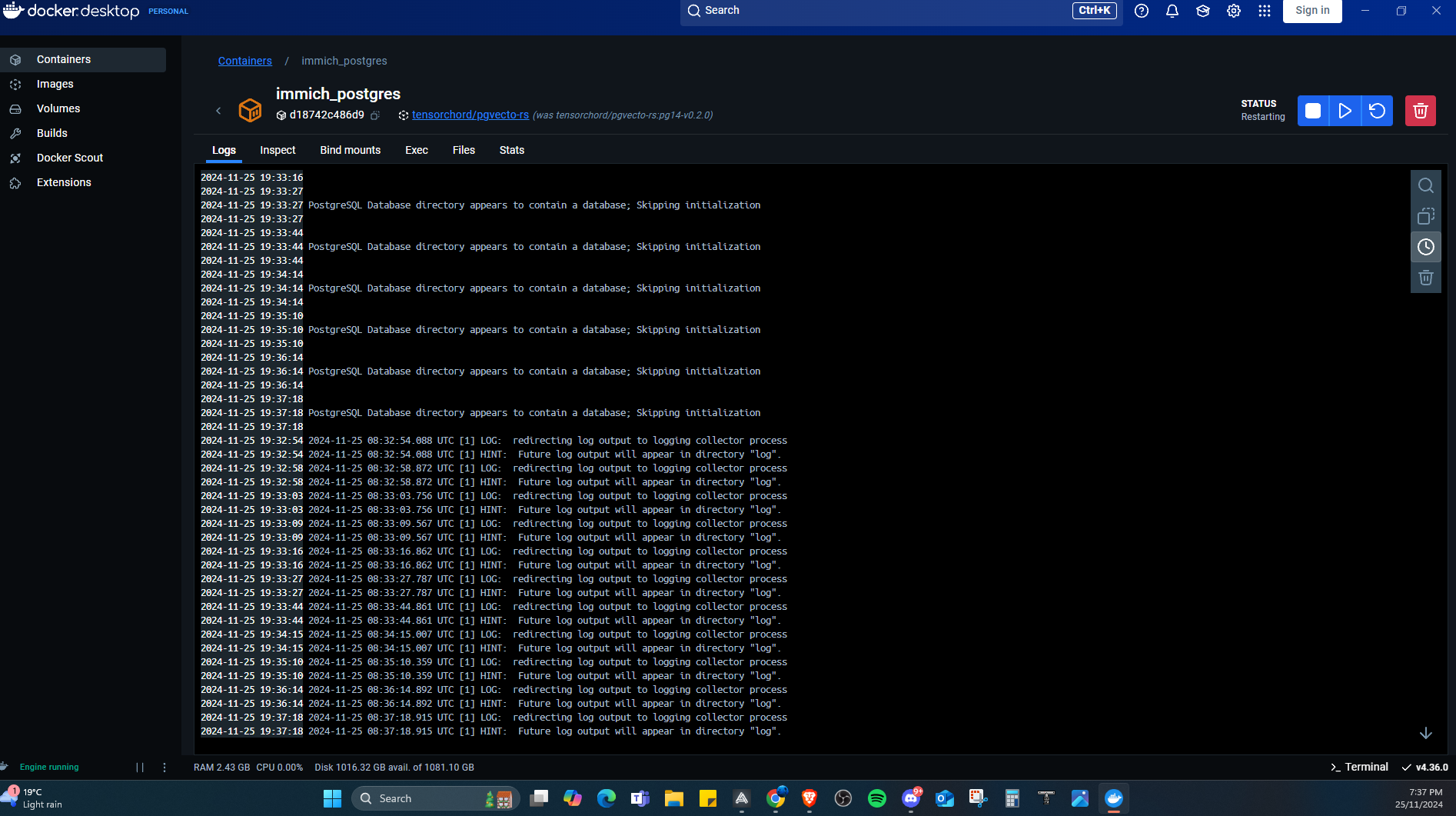Open the Learning center graduation cap icon
This screenshot has width=1456, height=816.
(x=1203, y=11)
